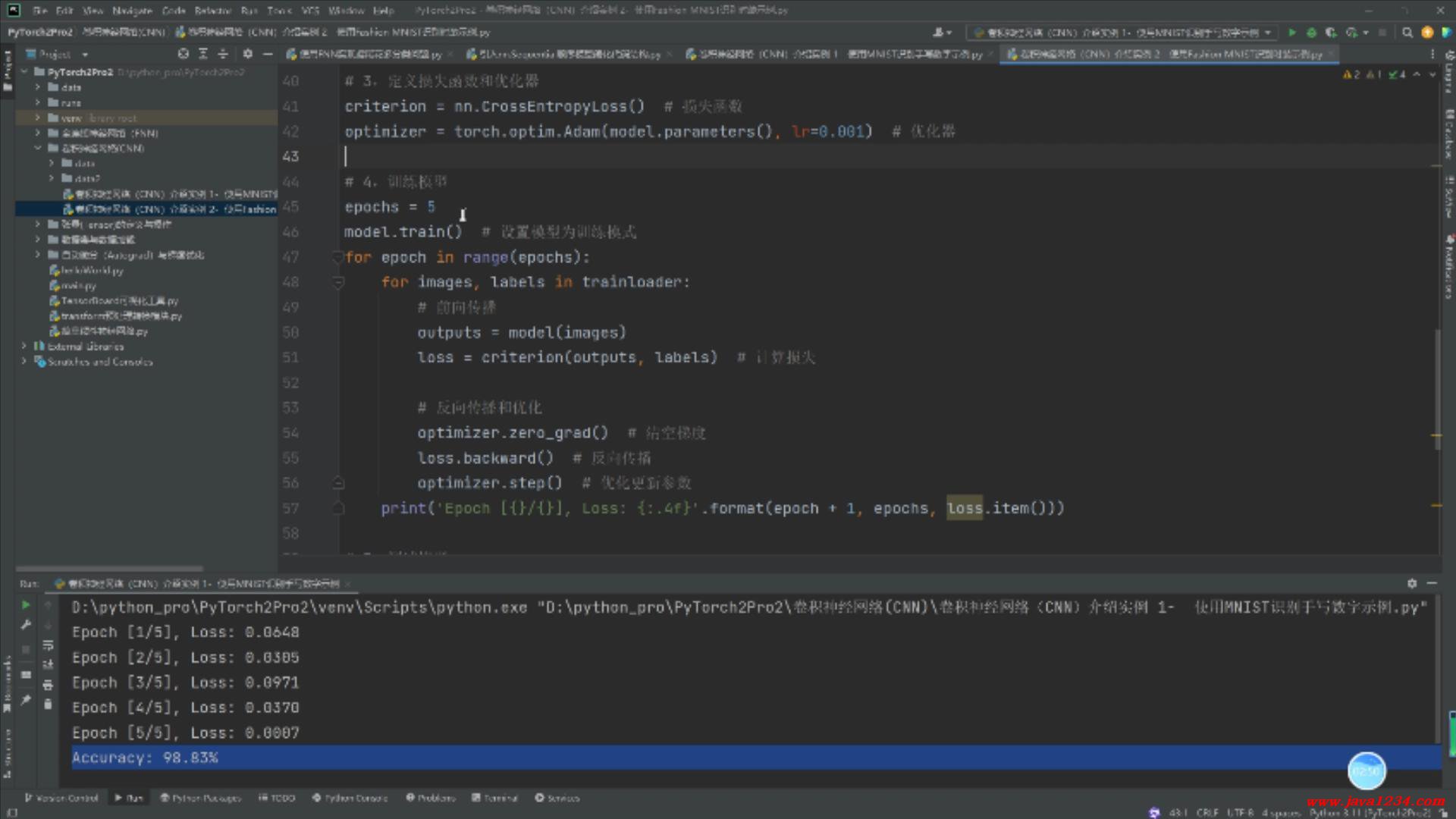Start debugging with the bug icon
This screenshot has height=819, width=1456.
tap(1311, 33)
